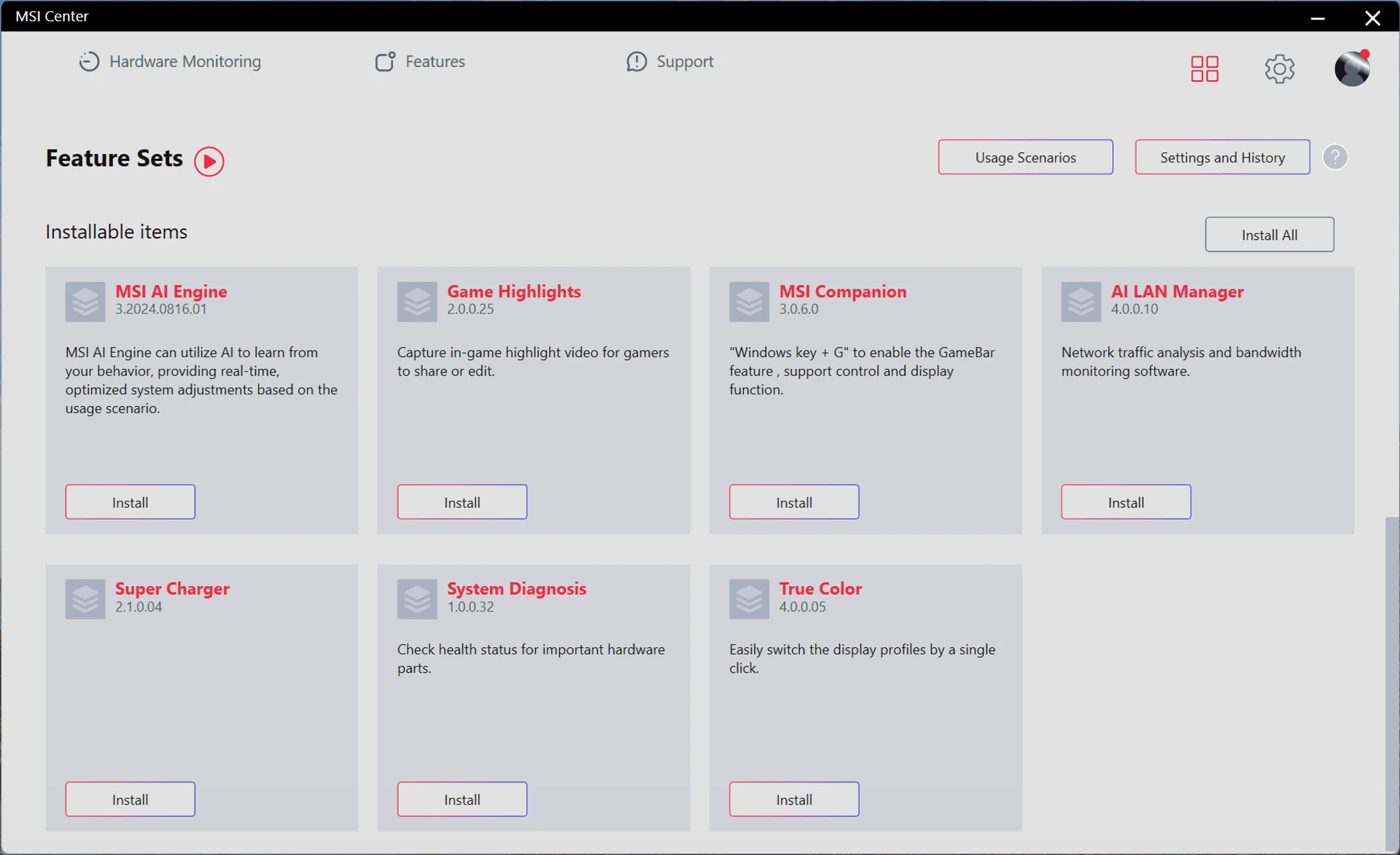The image size is (1400, 855).
Task: Install Super Charger
Action: pos(131,799)
